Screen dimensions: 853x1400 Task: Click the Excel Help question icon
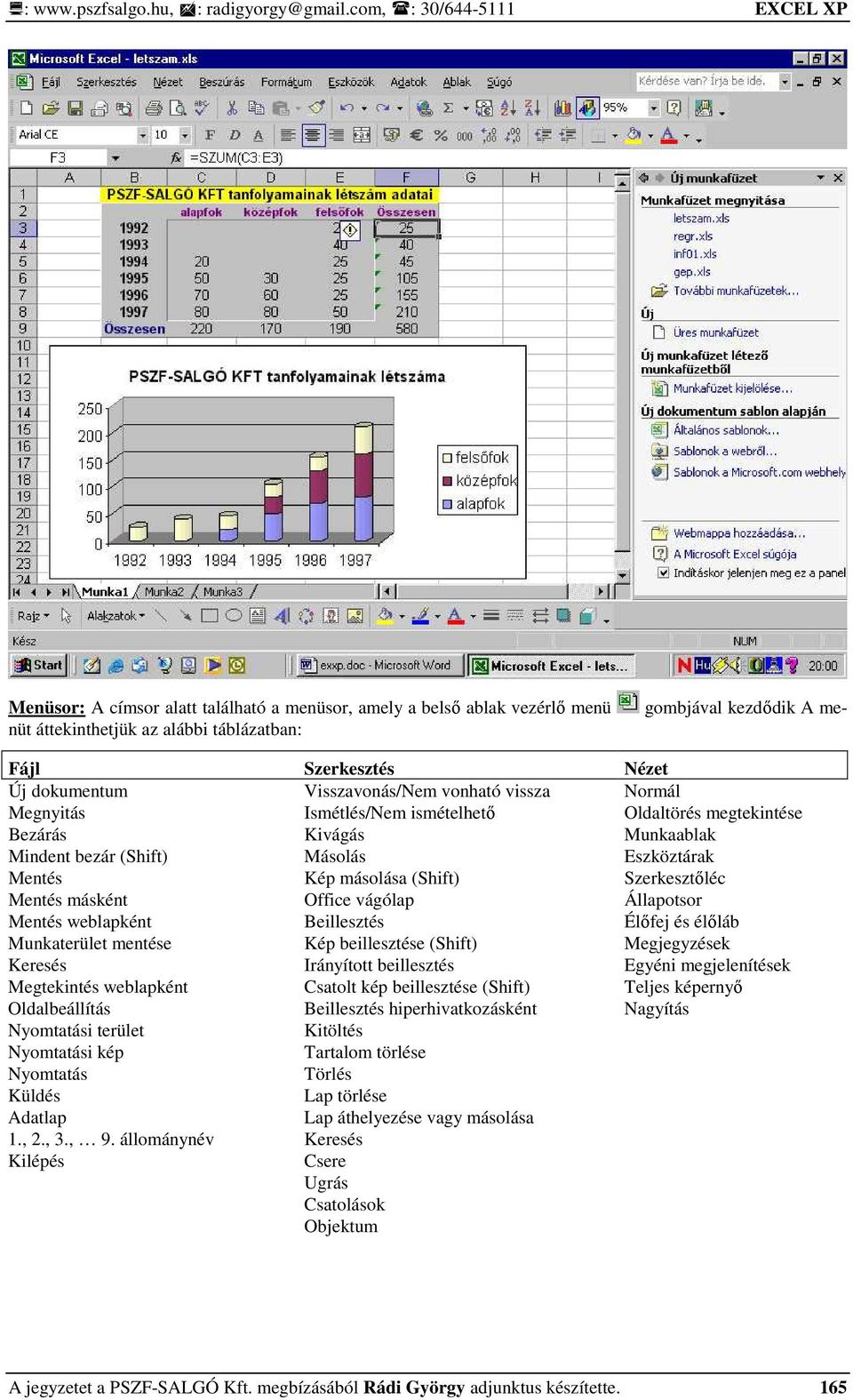pyautogui.click(x=674, y=108)
